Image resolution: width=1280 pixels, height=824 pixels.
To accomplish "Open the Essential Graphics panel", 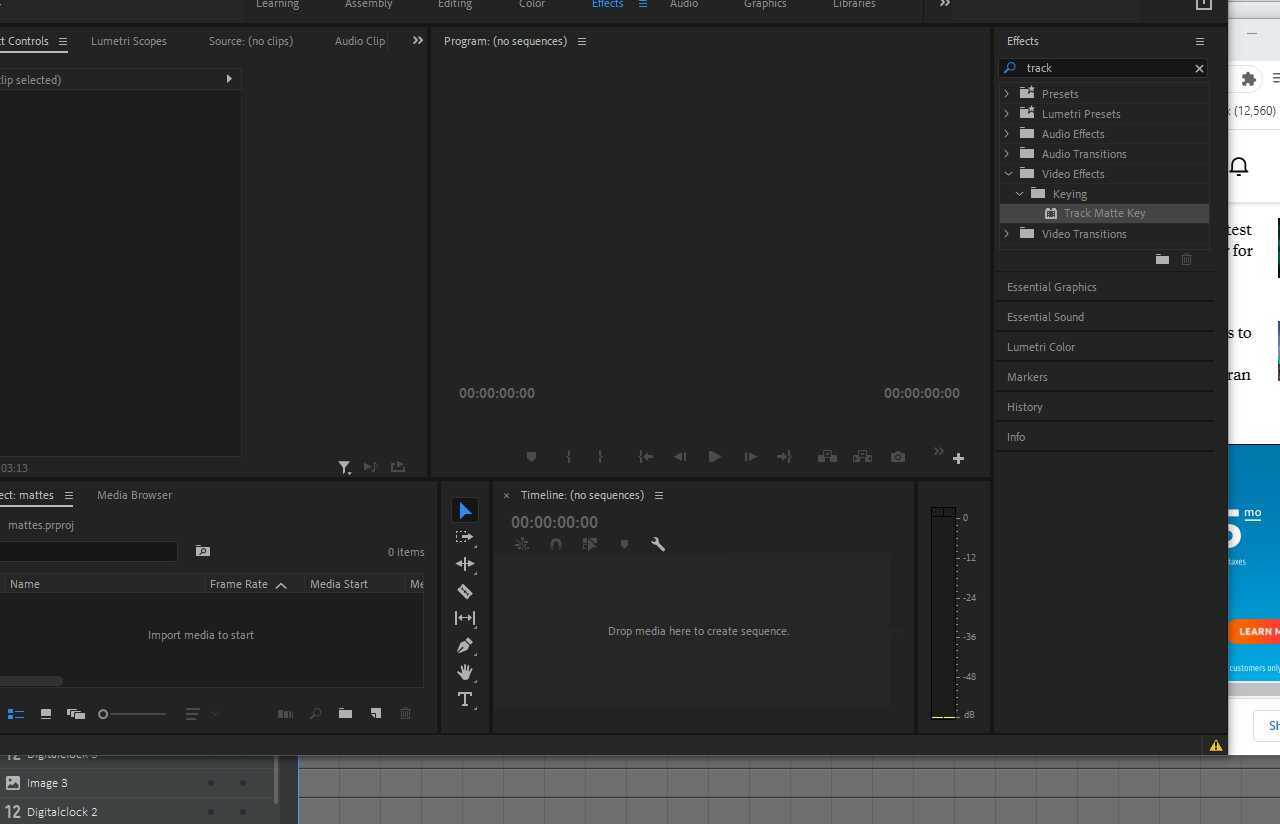I will [1051, 287].
